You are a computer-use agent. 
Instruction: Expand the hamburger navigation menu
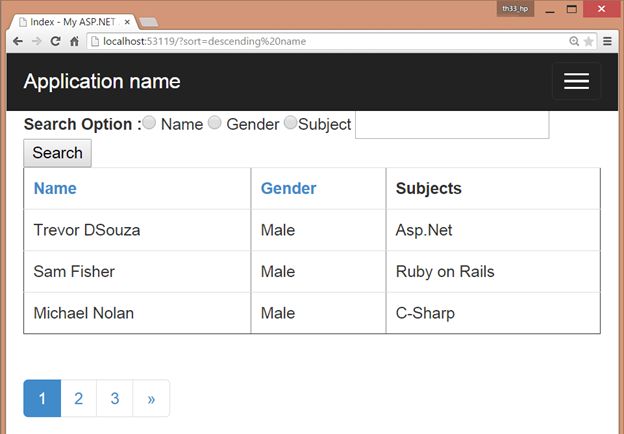pos(576,81)
